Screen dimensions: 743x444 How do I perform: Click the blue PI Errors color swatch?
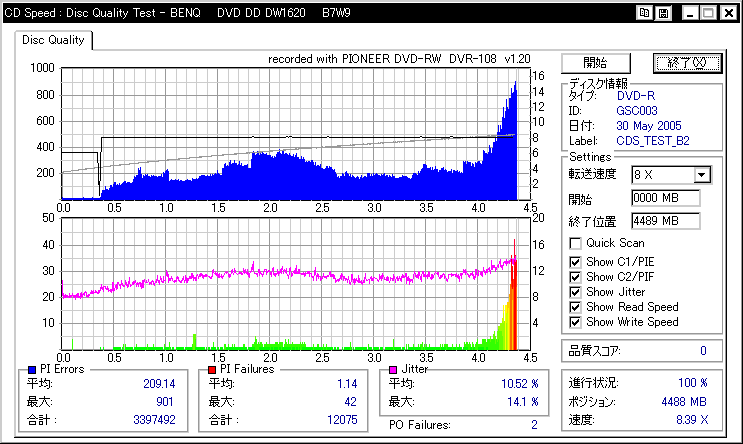(32, 370)
